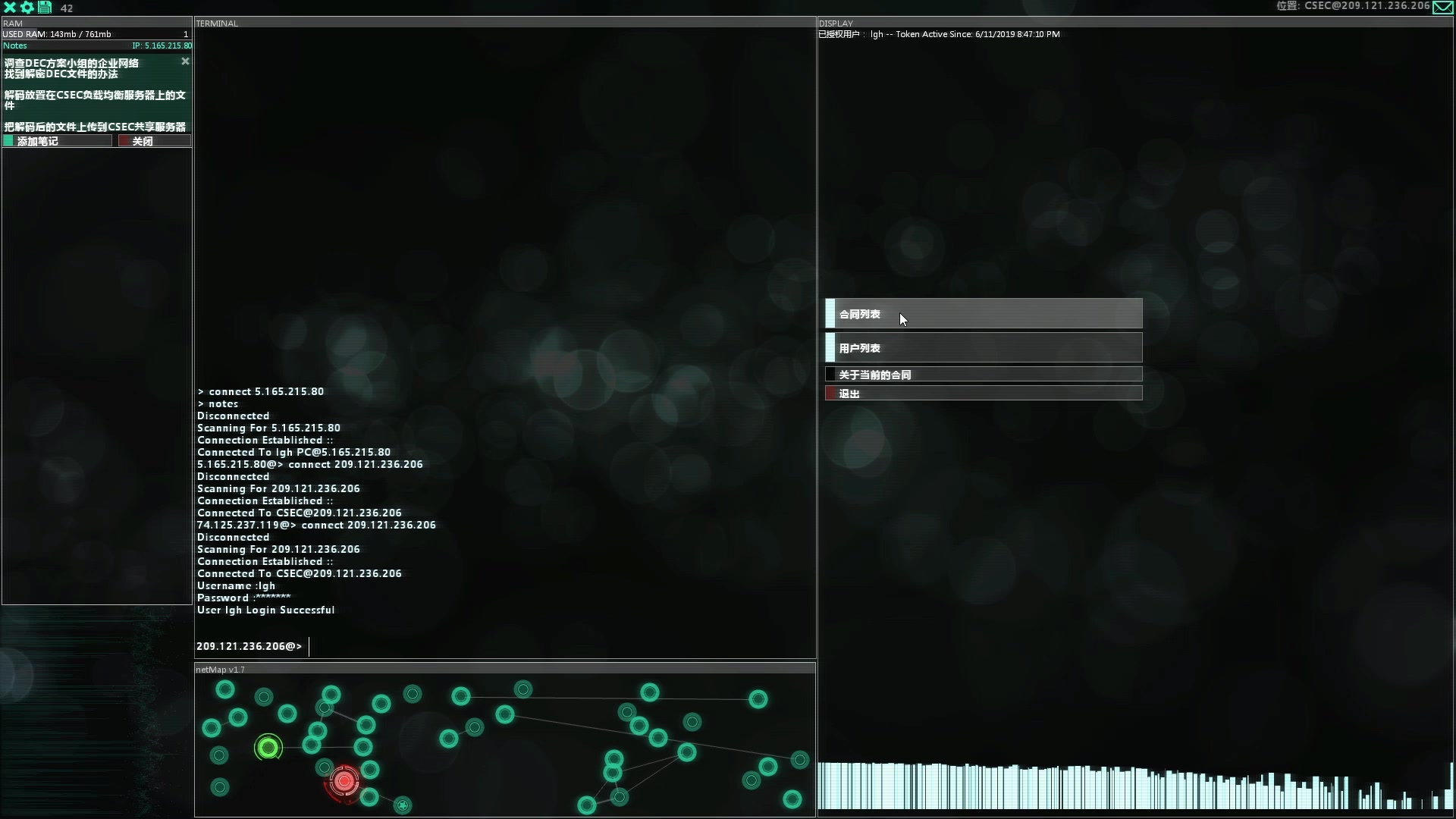Save session with the floppy disk icon
The width and height of the screenshot is (1456, 819).
click(45, 8)
